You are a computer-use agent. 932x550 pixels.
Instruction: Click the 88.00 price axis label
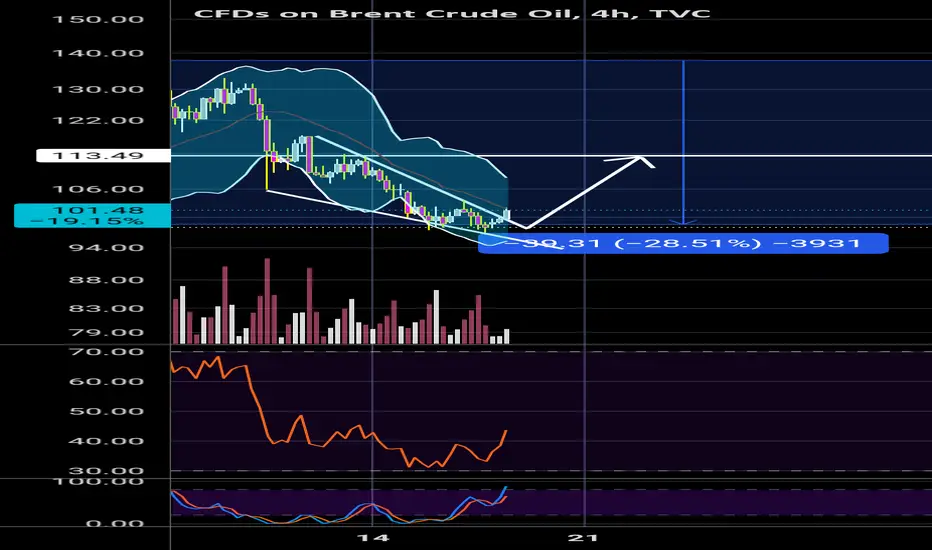tap(106, 279)
